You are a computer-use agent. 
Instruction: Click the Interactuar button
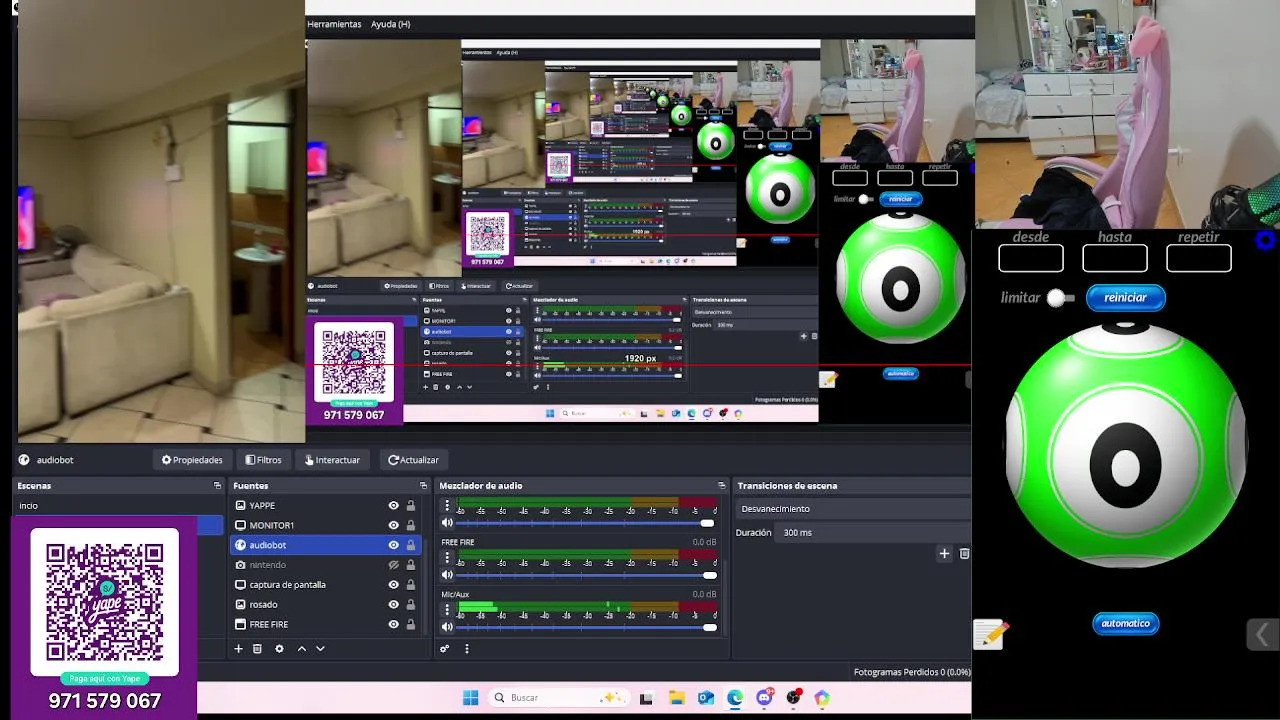tap(332, 460)
